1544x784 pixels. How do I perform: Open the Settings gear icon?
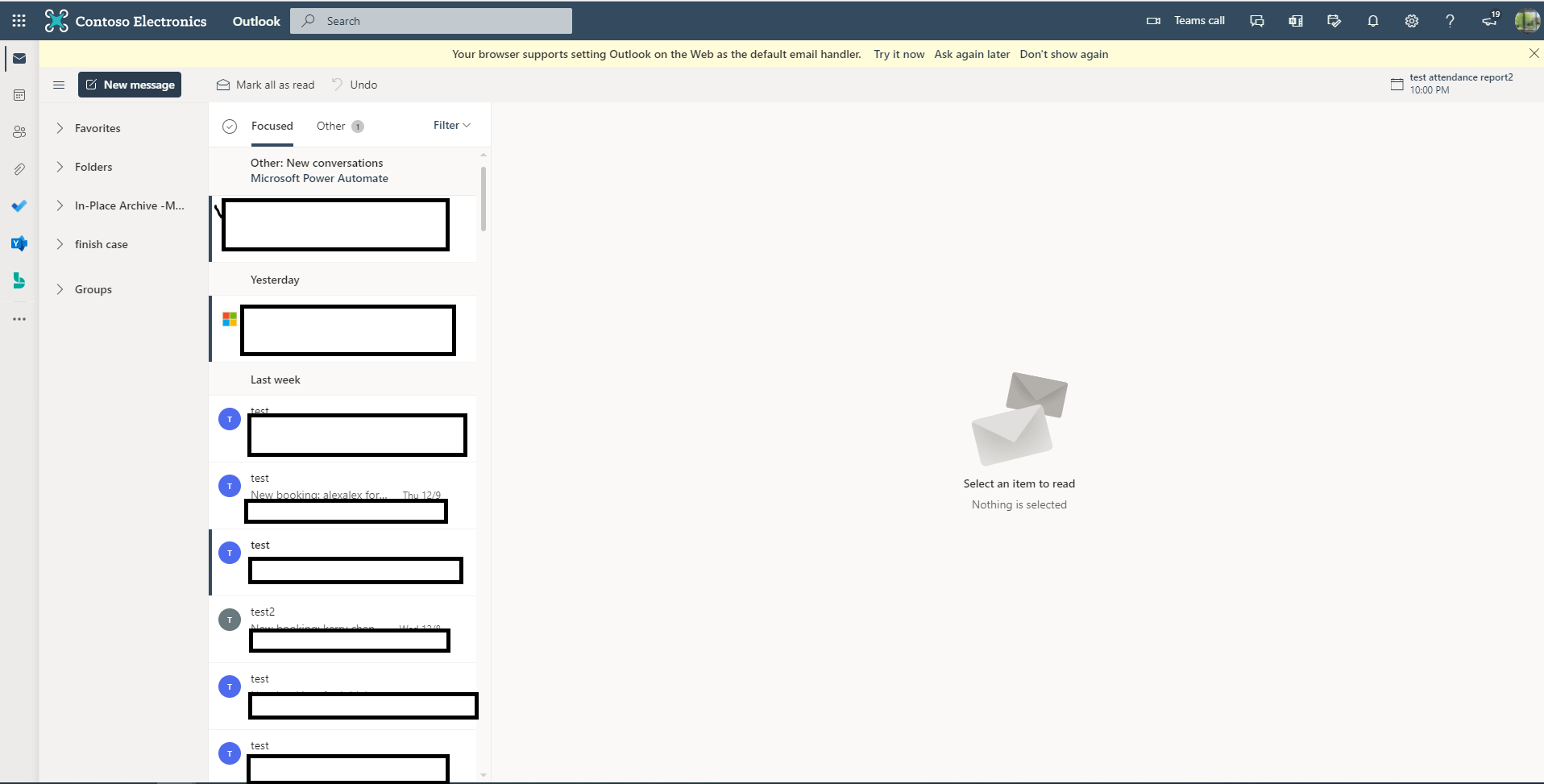[1412, 21]
